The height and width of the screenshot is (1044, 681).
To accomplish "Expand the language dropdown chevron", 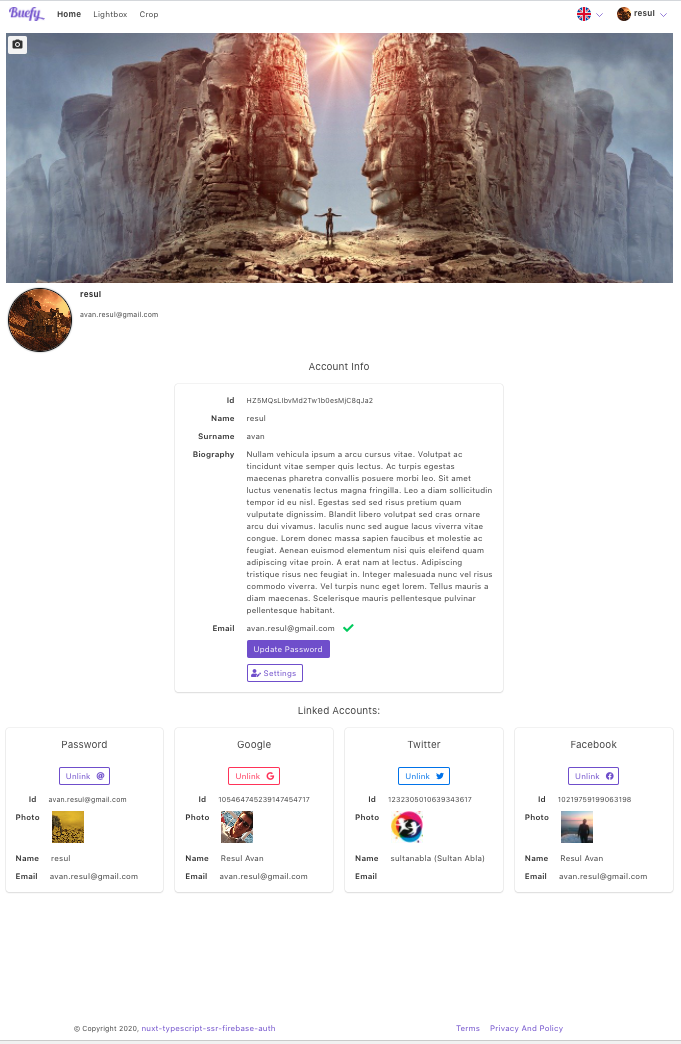I will tap(599, 15).
